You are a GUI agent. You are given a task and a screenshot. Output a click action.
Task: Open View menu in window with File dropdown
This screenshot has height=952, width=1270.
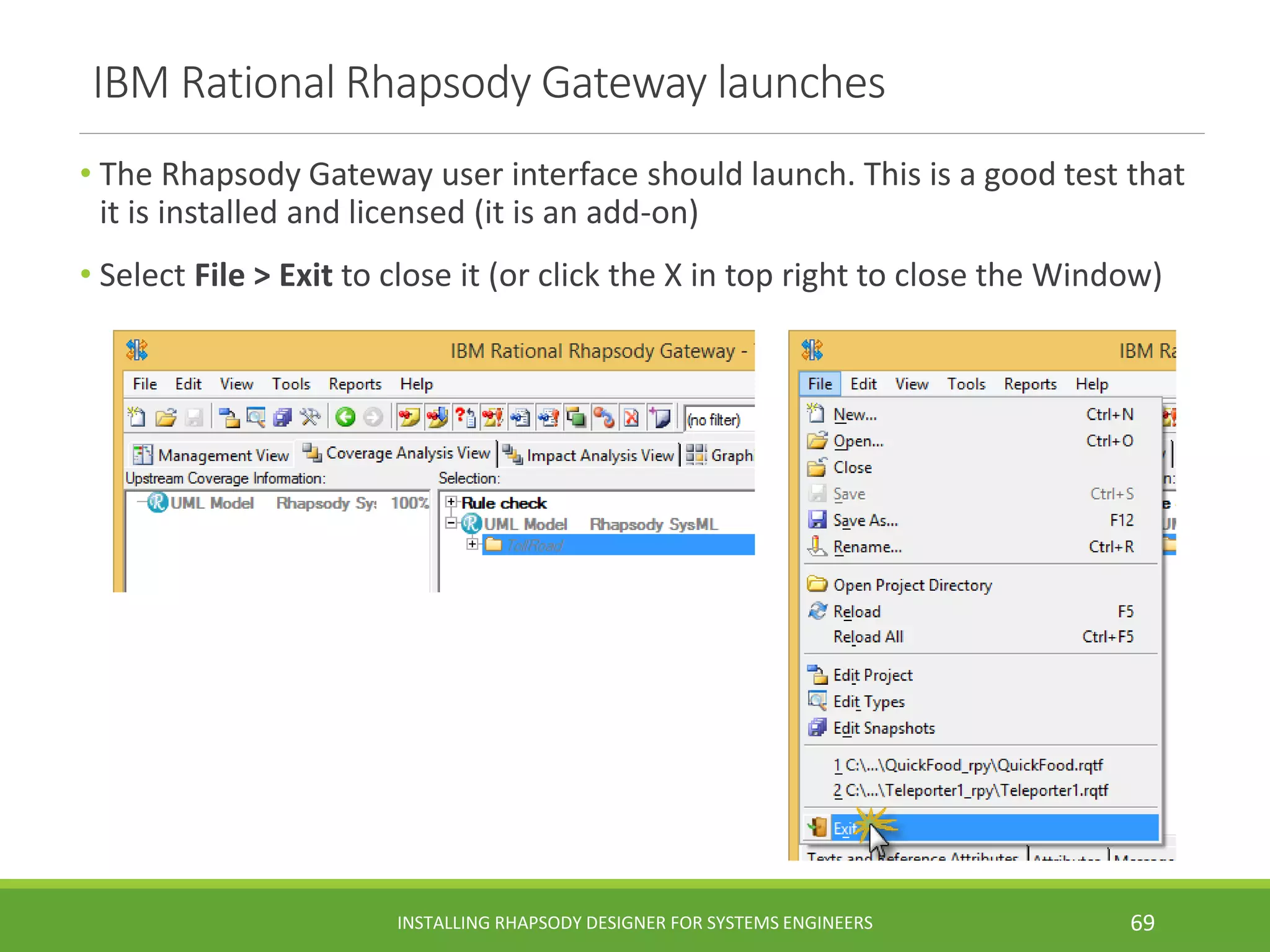[912, 384]
